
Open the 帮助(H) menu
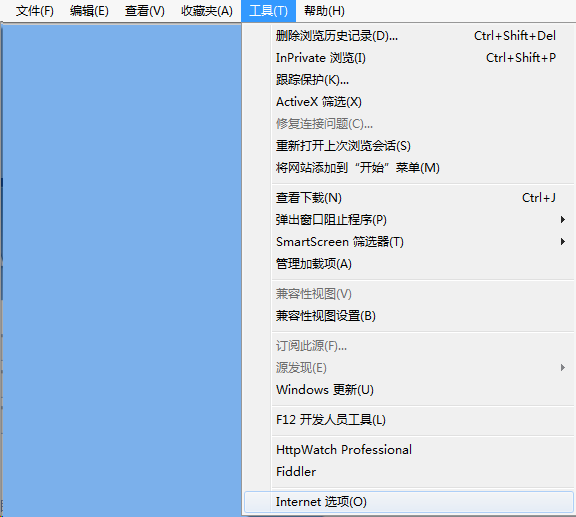click(324, 11)
